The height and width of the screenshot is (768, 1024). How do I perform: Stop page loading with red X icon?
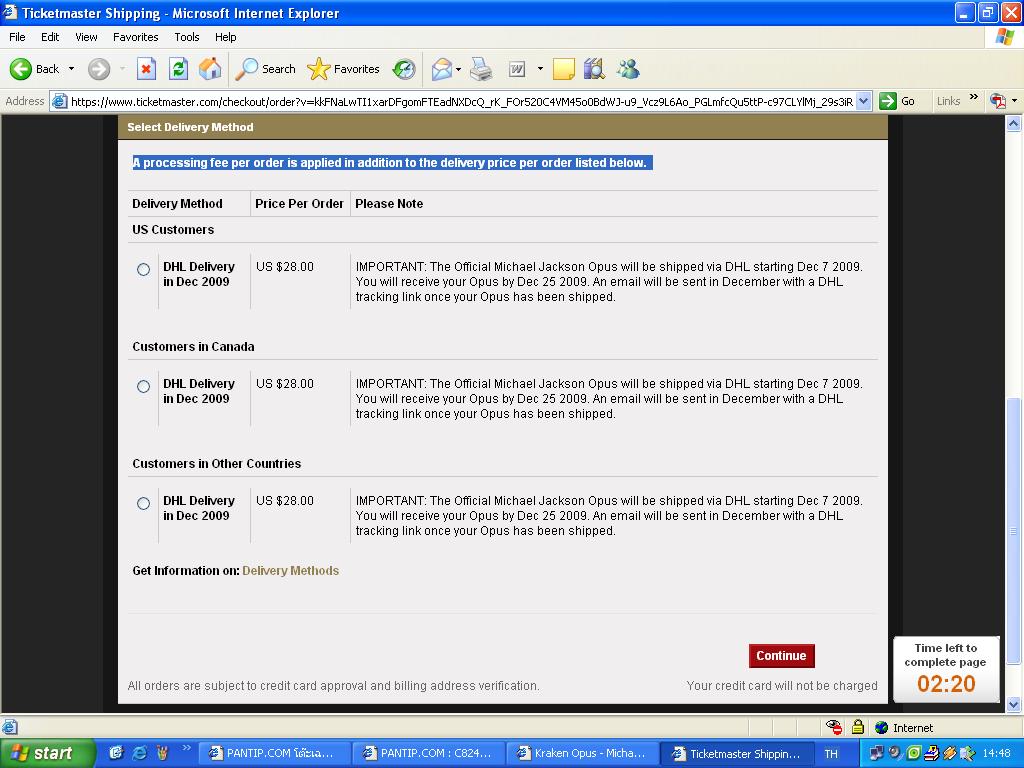(146, 69)
